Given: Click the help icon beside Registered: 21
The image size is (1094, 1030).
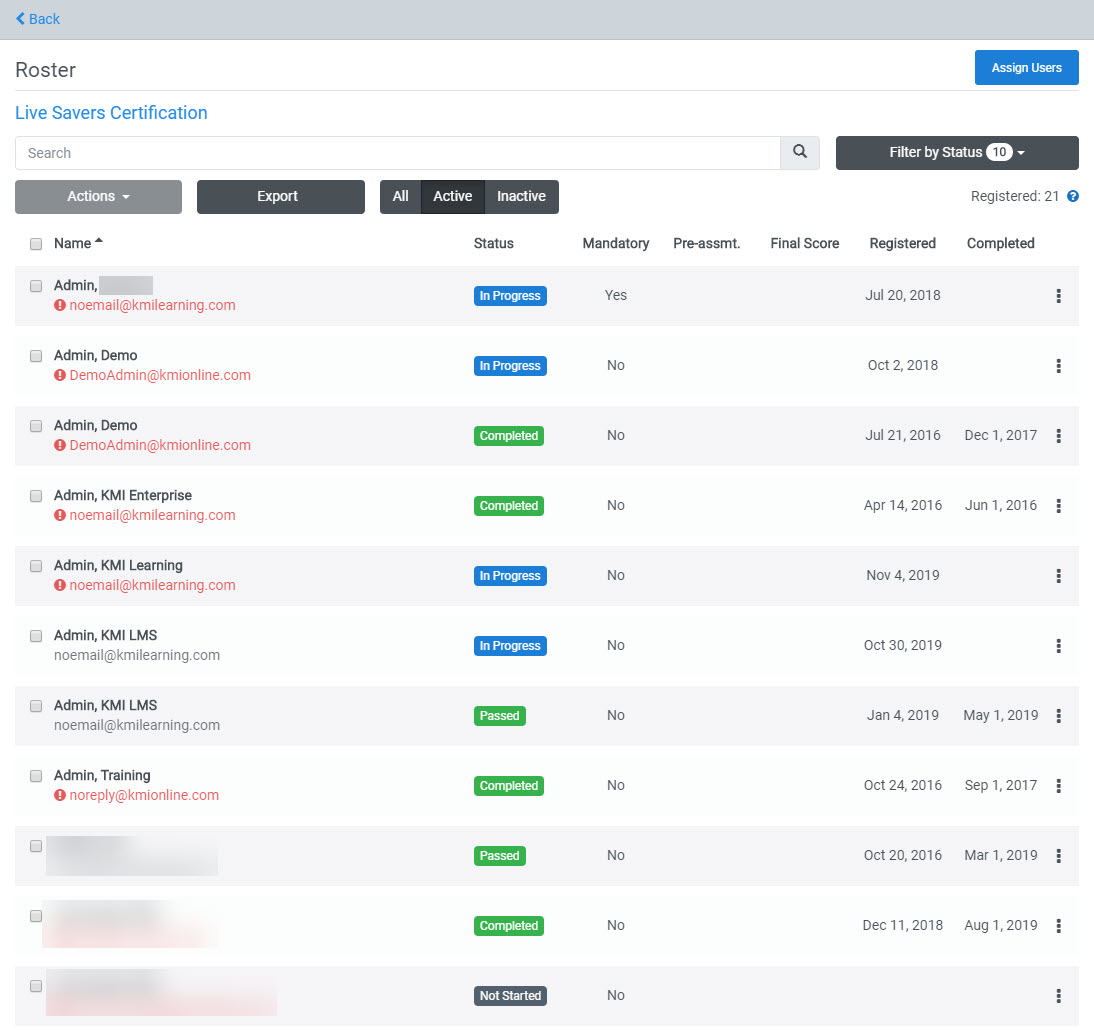Looking at the screenshot, I should pos(1073,196).
